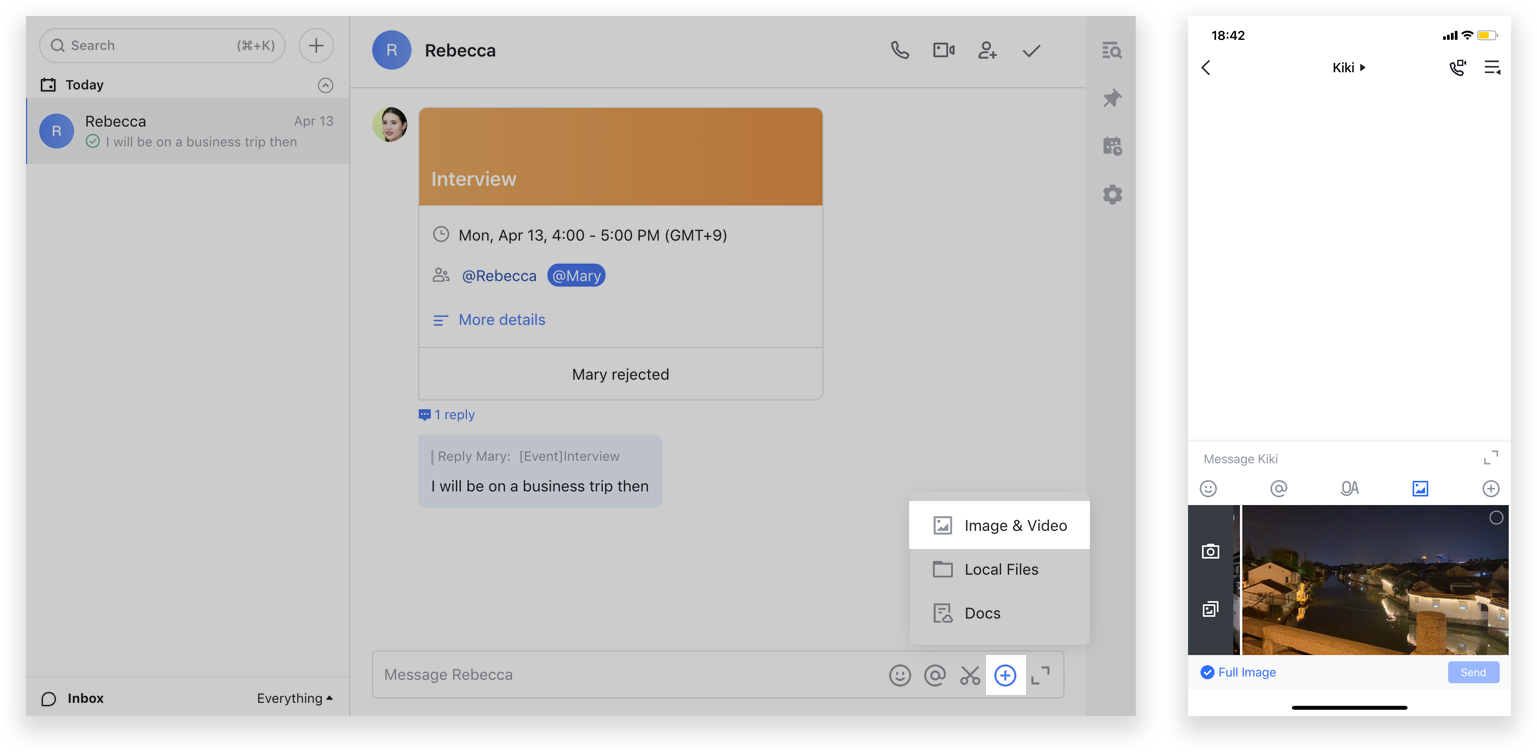This screenshot has width=1537, height=752.
Task: Open the emoji picker in the message bar
Action: [899, 675]
